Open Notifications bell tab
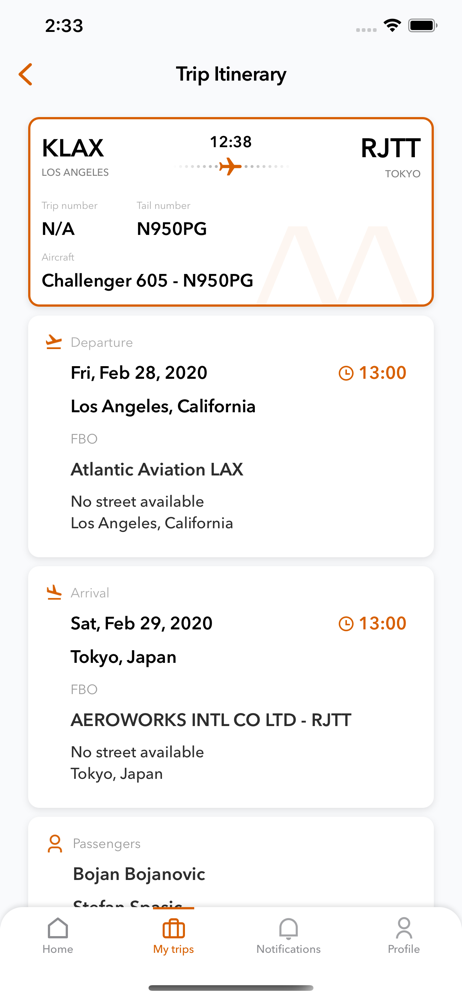This screenshot has height=1000, width=462. [x=288, y=936]
